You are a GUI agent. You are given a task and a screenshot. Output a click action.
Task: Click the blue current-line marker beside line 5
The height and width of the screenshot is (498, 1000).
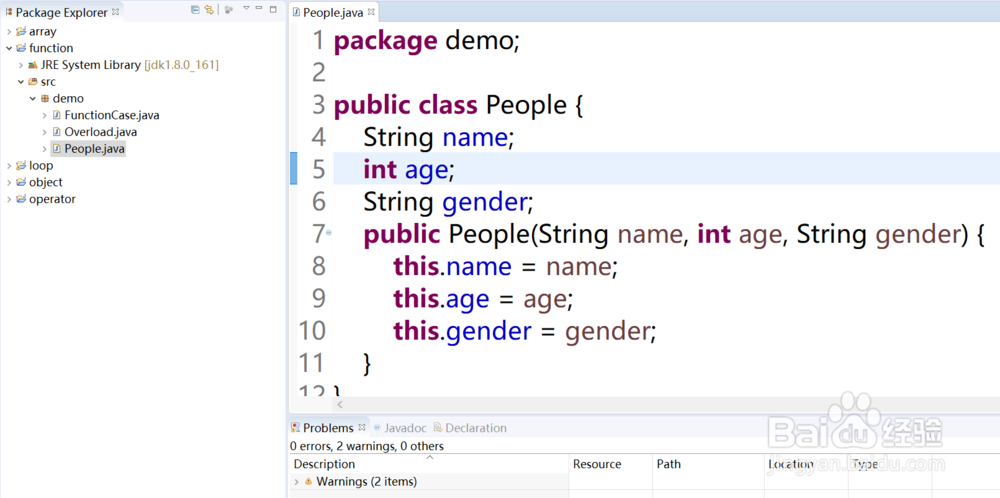tap(293, 169)
